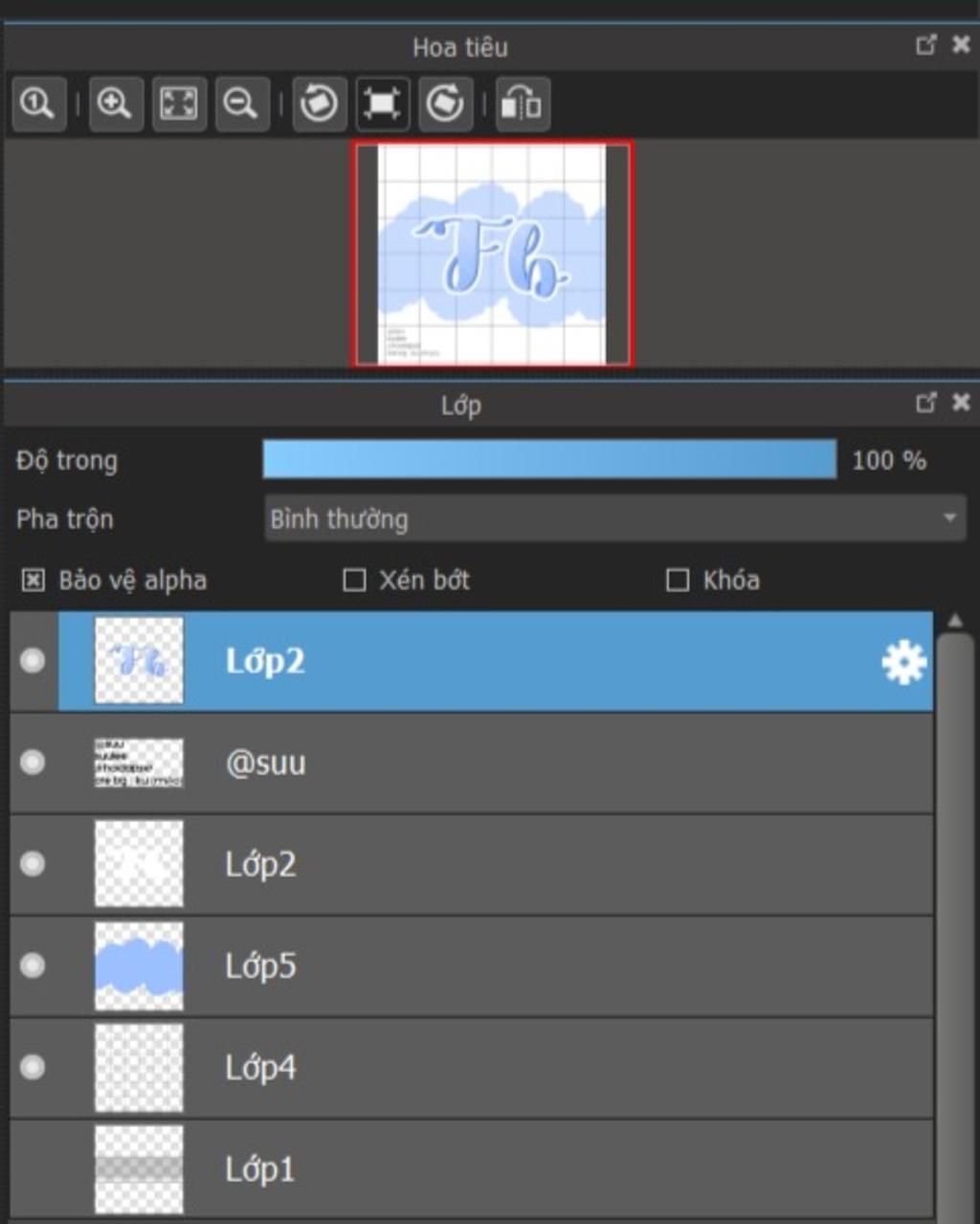Click the zoom in magnifier icon

tap(115, 103)
